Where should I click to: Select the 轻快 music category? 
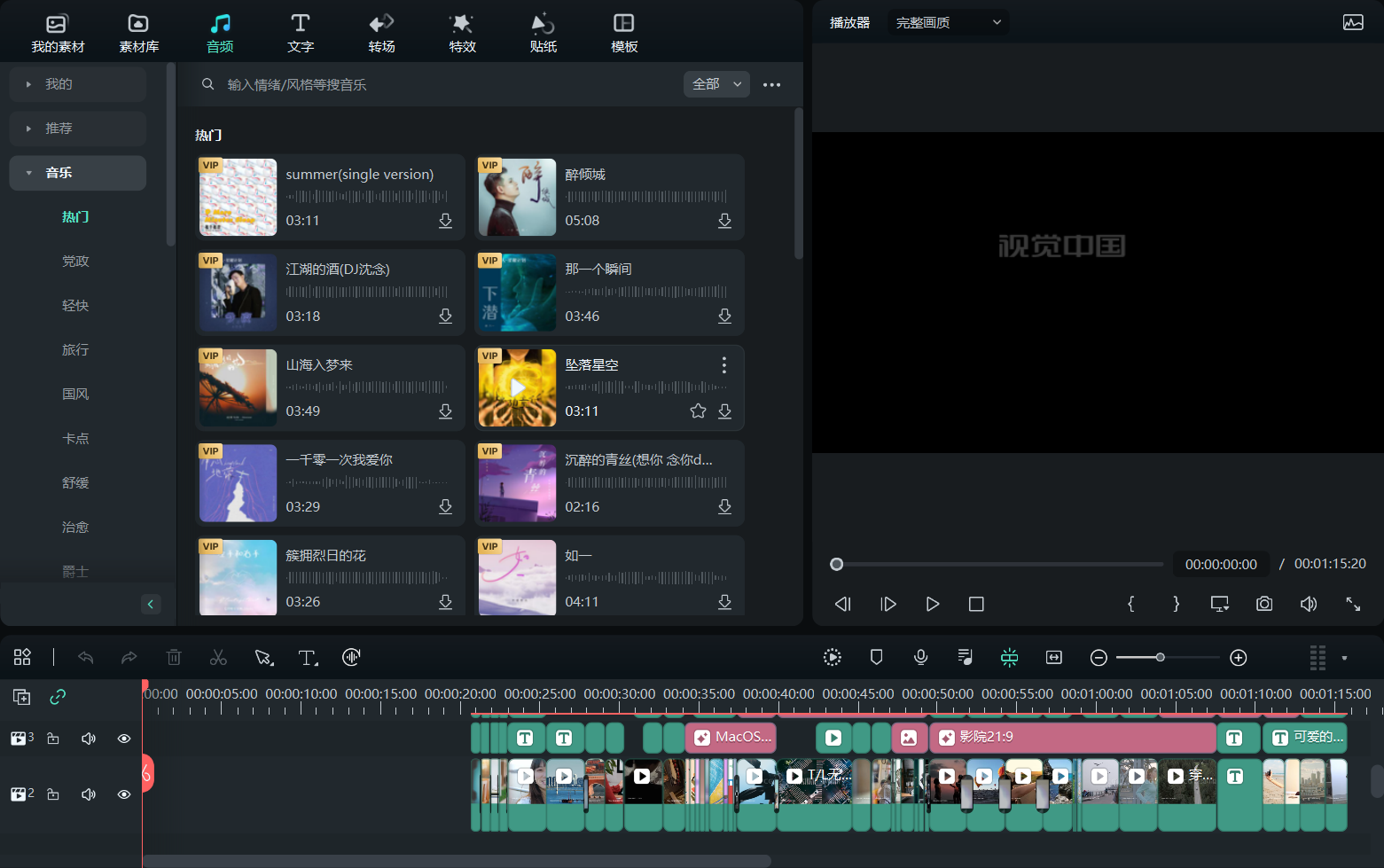[x=75, y=306]
